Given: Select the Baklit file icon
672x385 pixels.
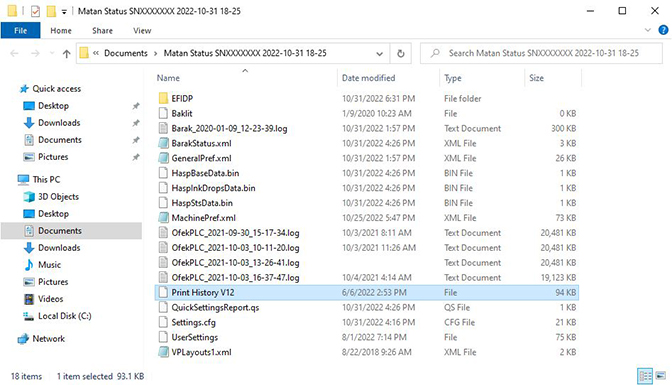Looking at the screenshot, I should [163, 113].
